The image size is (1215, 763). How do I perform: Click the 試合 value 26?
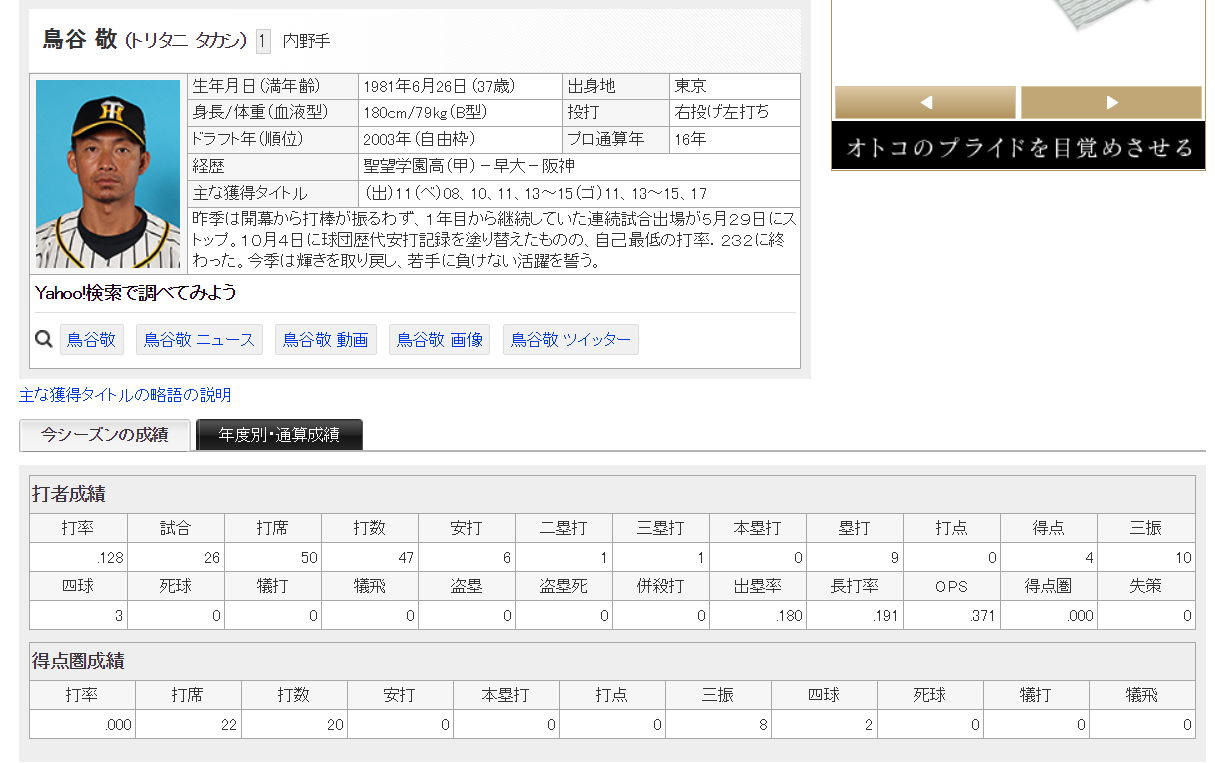175,558
